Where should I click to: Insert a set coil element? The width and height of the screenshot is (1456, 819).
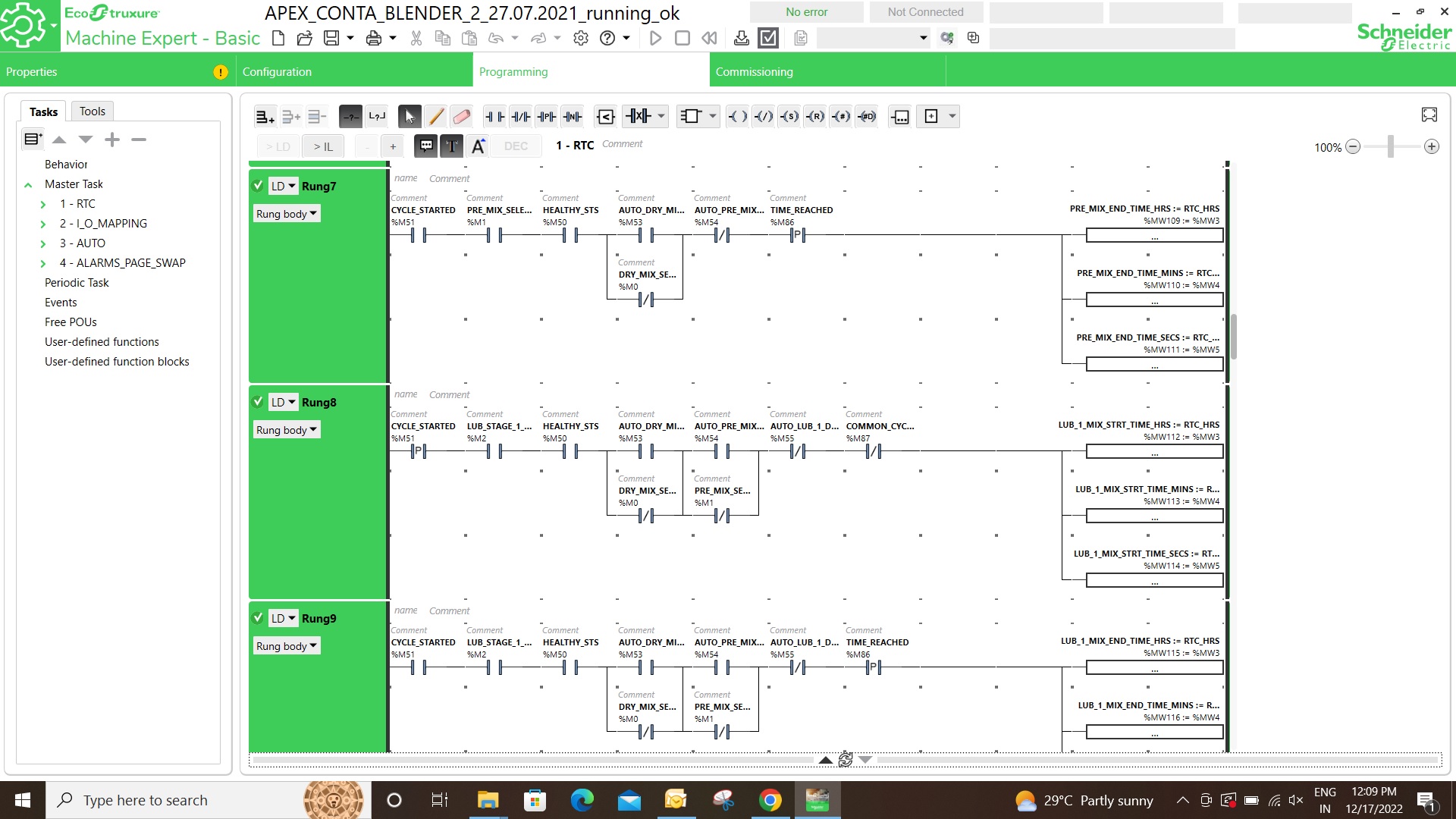(x=789, y=117)
